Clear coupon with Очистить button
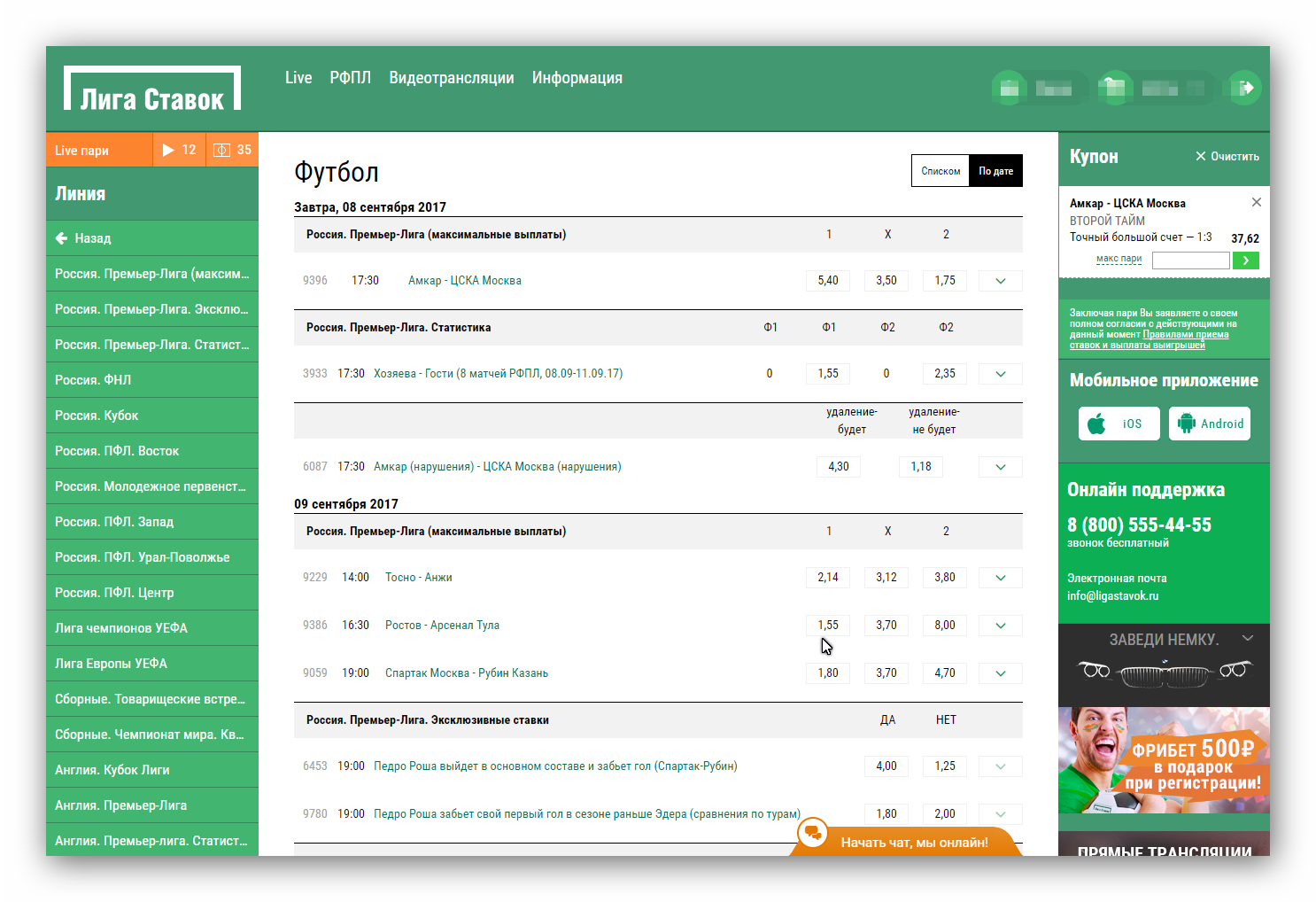The width and height of the screenshot is (1316, 902). [1227, 156]
